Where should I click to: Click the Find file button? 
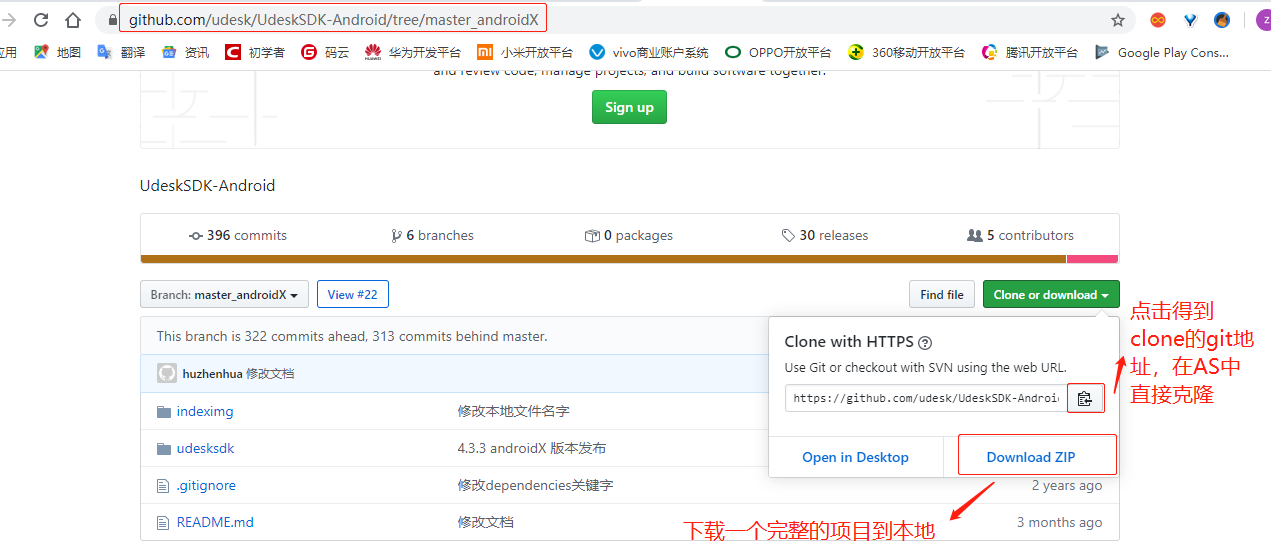click(942, 294)
